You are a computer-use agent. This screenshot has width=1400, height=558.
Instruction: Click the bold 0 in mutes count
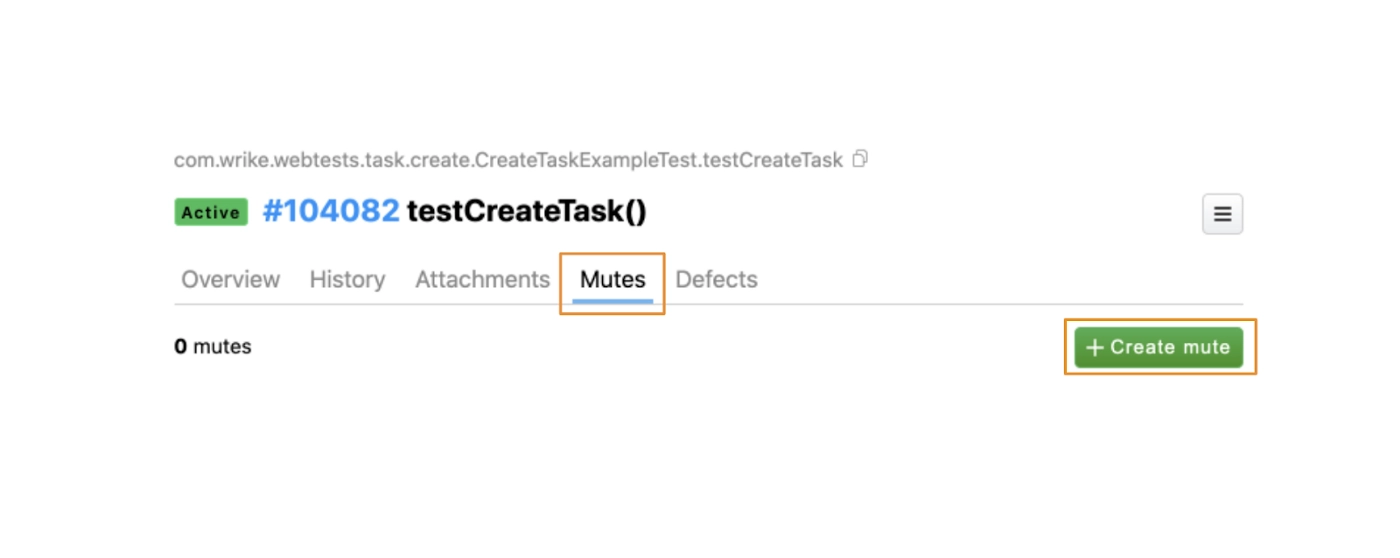tap(180, 347)
